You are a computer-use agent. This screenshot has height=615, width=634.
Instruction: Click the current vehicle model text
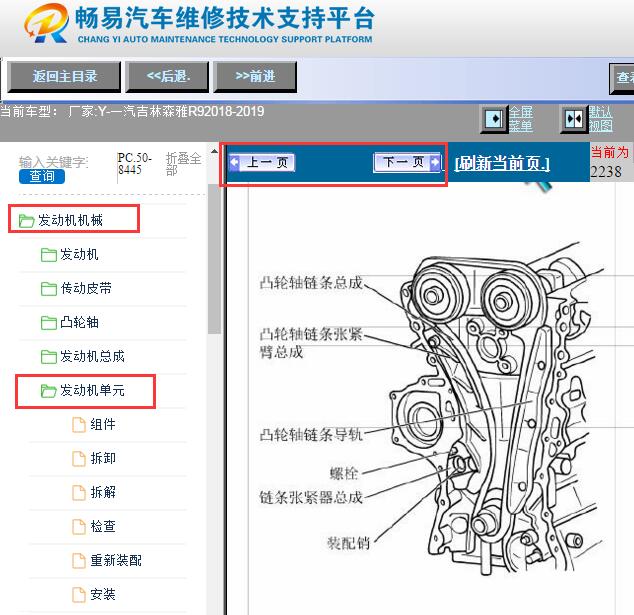click(132, 111)
